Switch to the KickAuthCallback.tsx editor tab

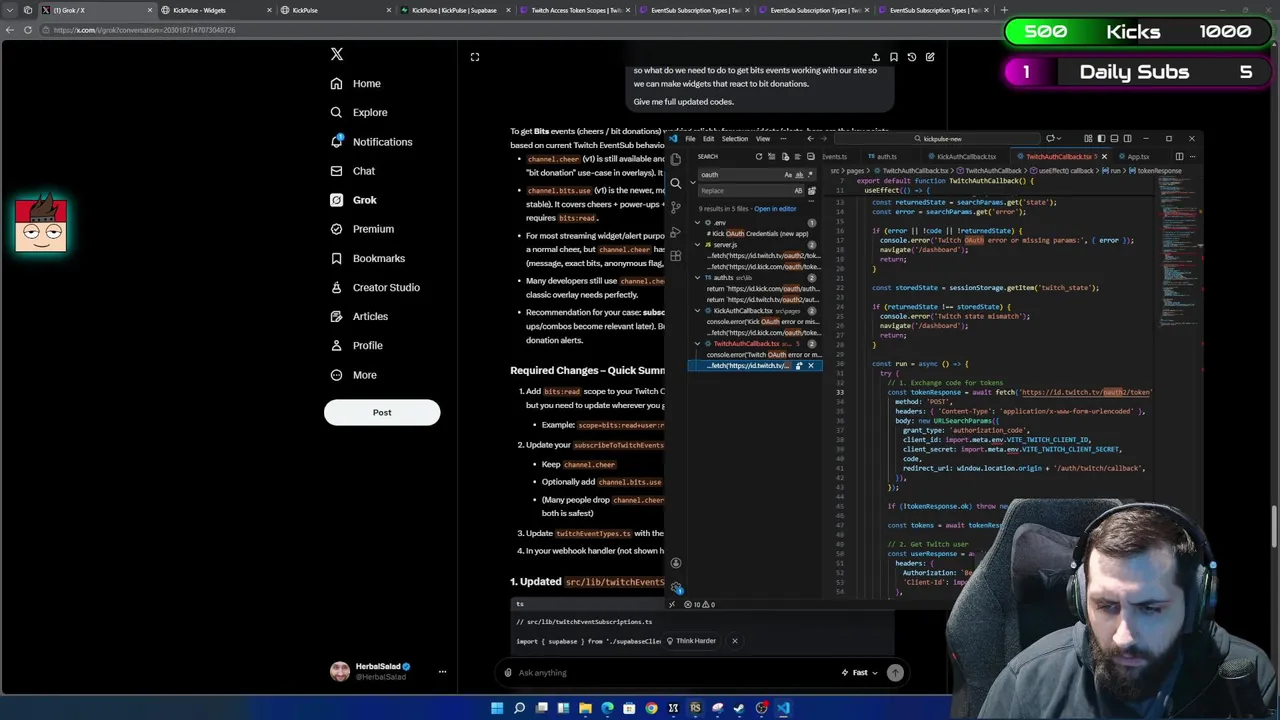(x=962, y=156)
